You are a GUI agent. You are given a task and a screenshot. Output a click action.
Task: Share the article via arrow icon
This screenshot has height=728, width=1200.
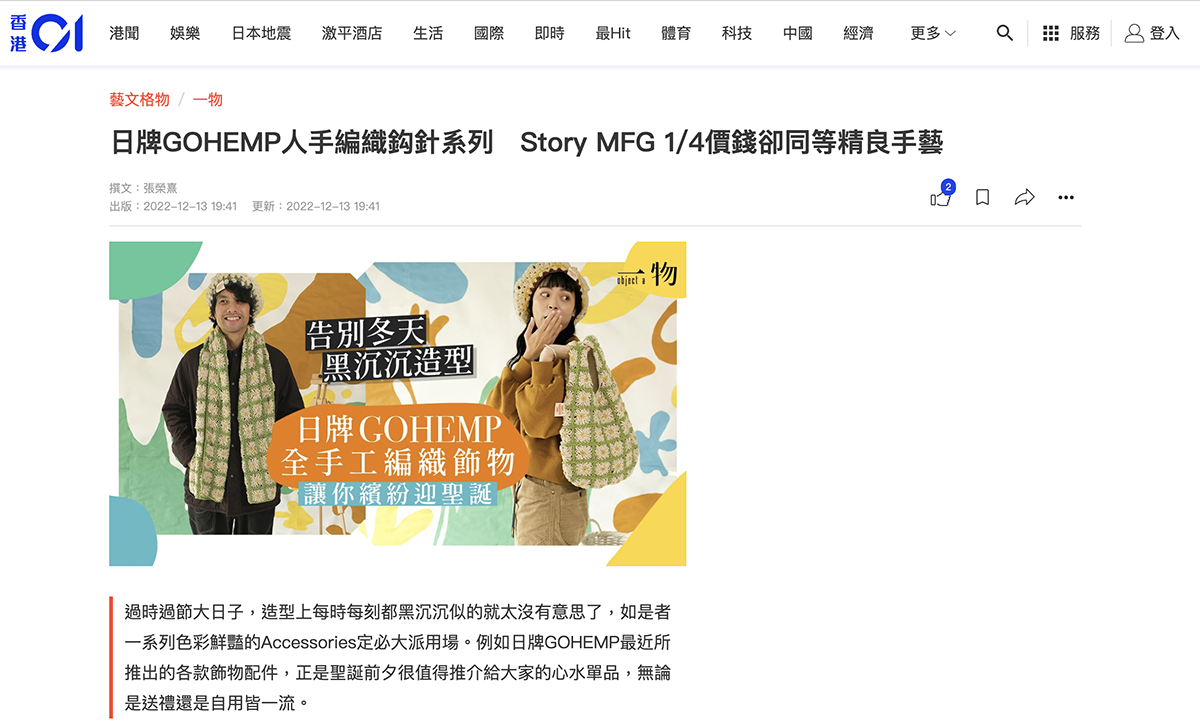[x=1024, y=198]
